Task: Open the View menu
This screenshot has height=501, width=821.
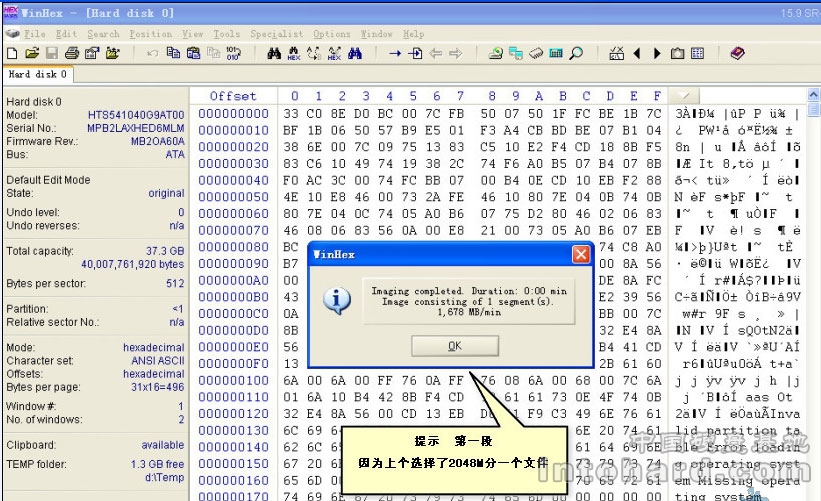Action: (193, 34)
